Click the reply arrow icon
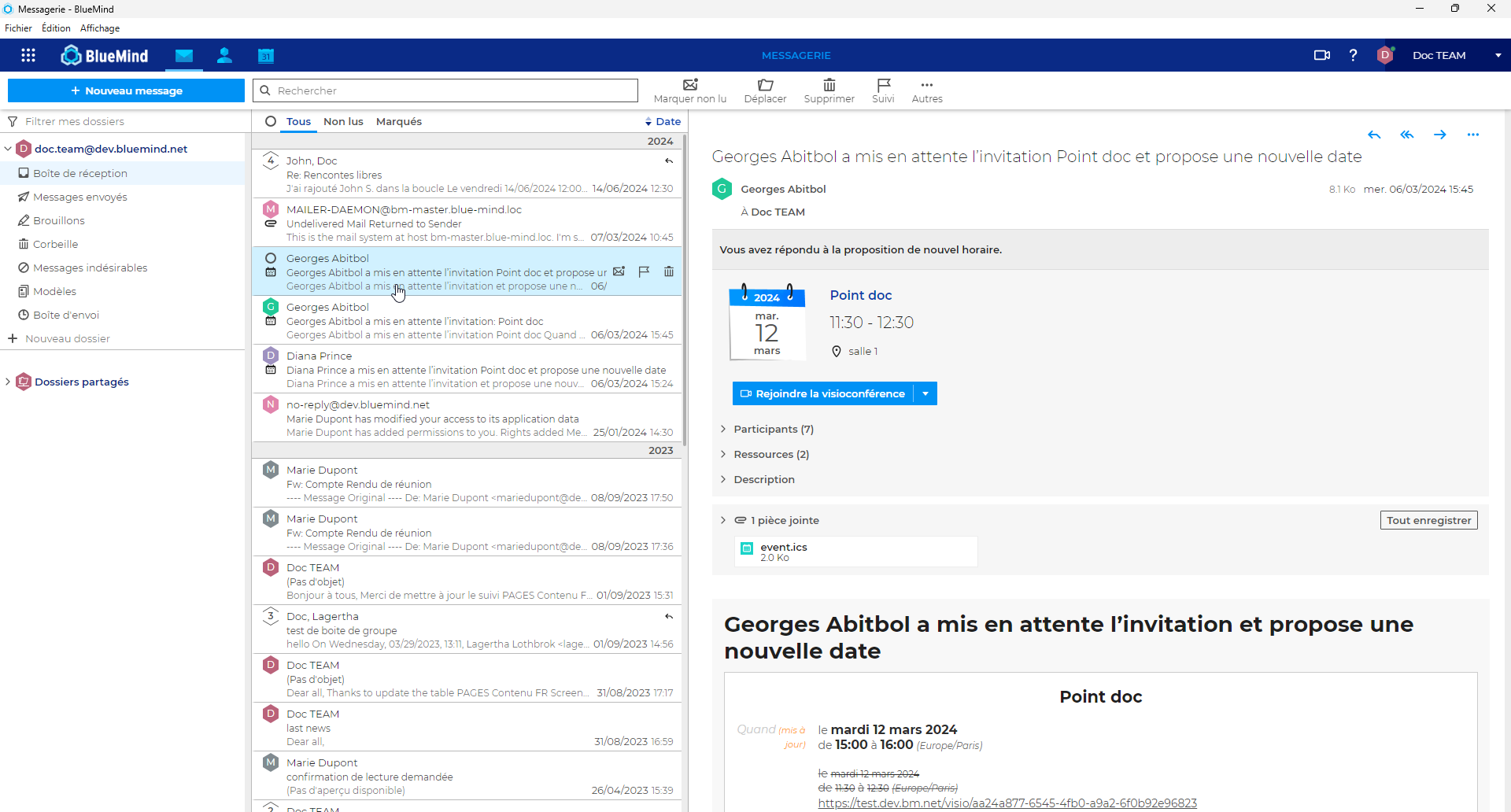 click(1374, 135)
